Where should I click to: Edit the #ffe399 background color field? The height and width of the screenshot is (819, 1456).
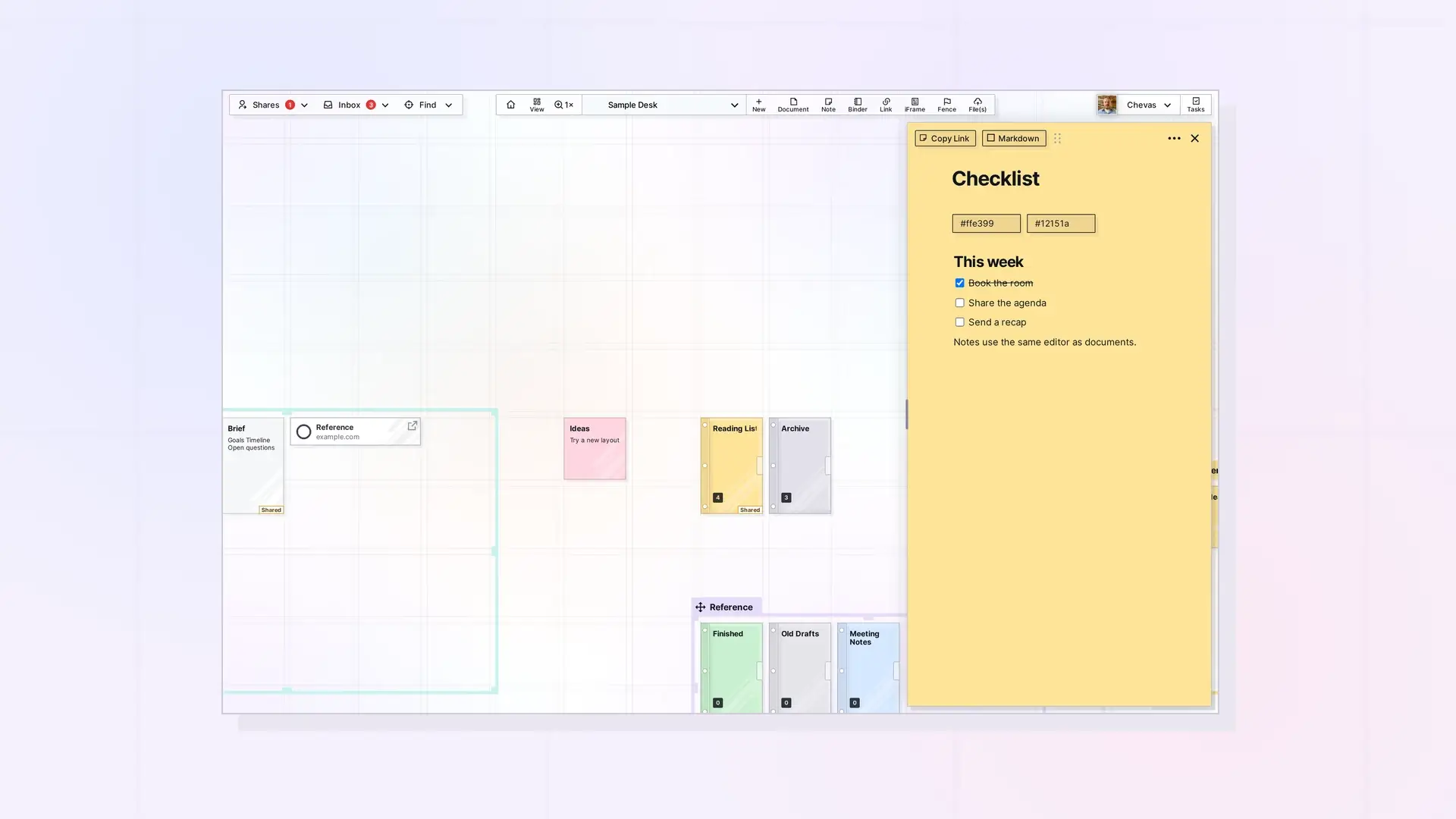point(986,224)
